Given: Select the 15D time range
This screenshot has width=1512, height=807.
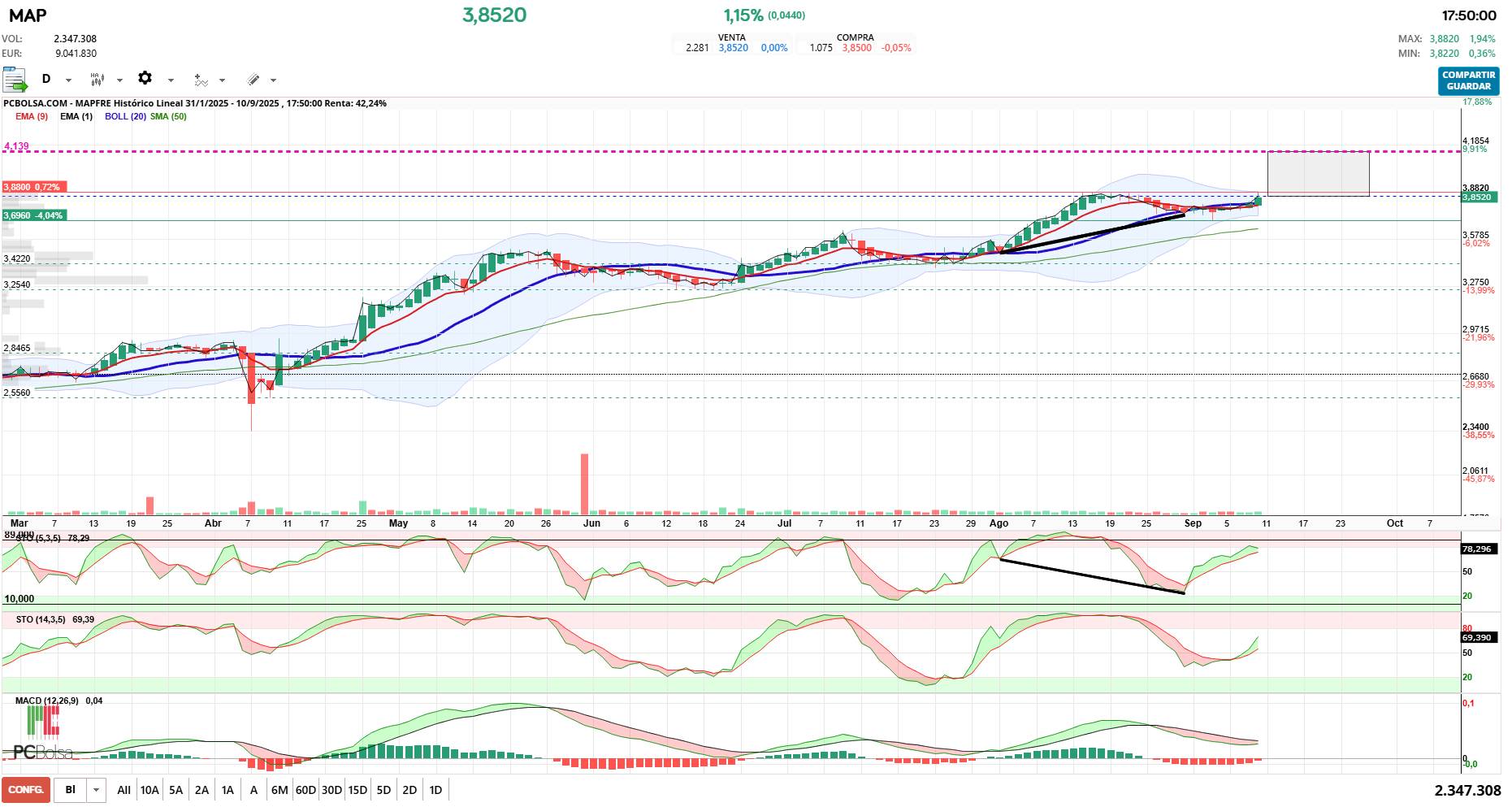Looking at the screenshot, I should coord(357,790).
